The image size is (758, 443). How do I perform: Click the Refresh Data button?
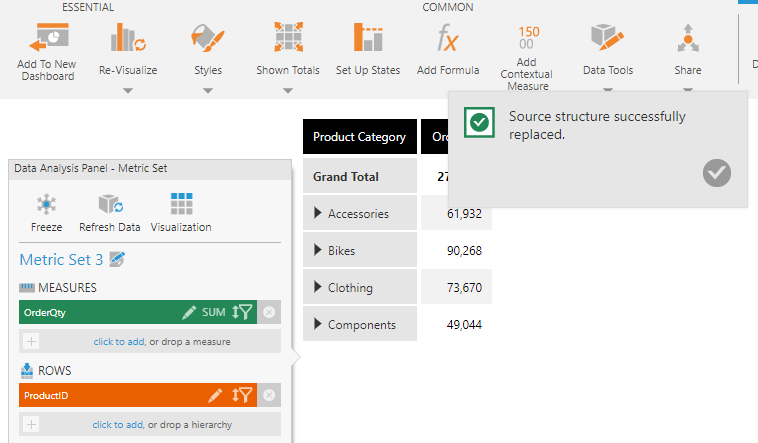click(110, 206)
